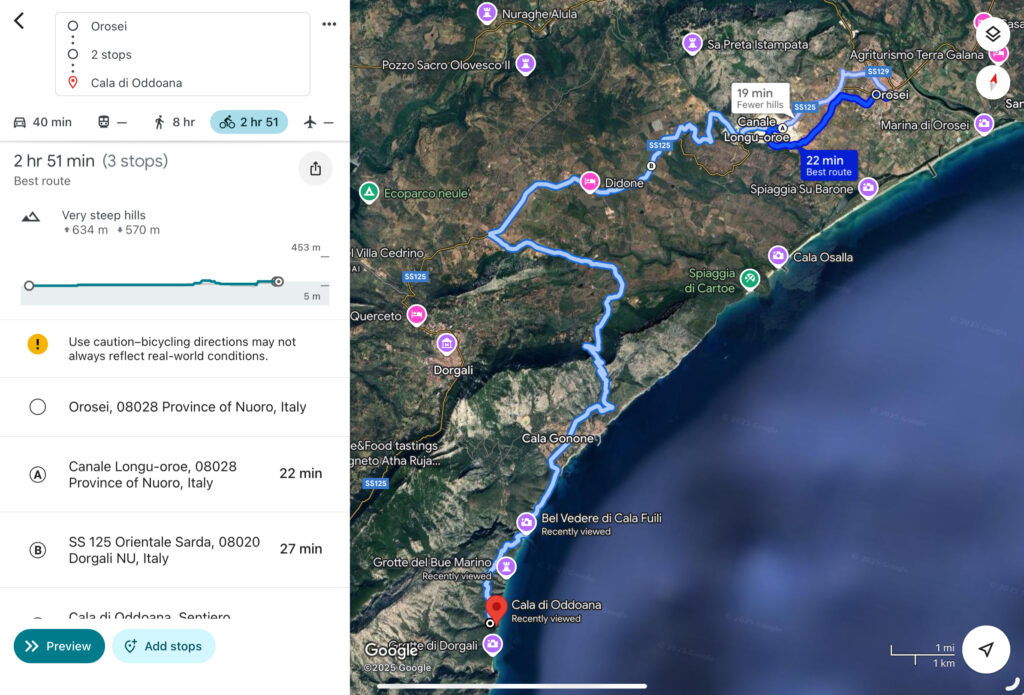Center map on my current location
The width and height of the screenshot is (1024, 695).
(x=986, y=649)
